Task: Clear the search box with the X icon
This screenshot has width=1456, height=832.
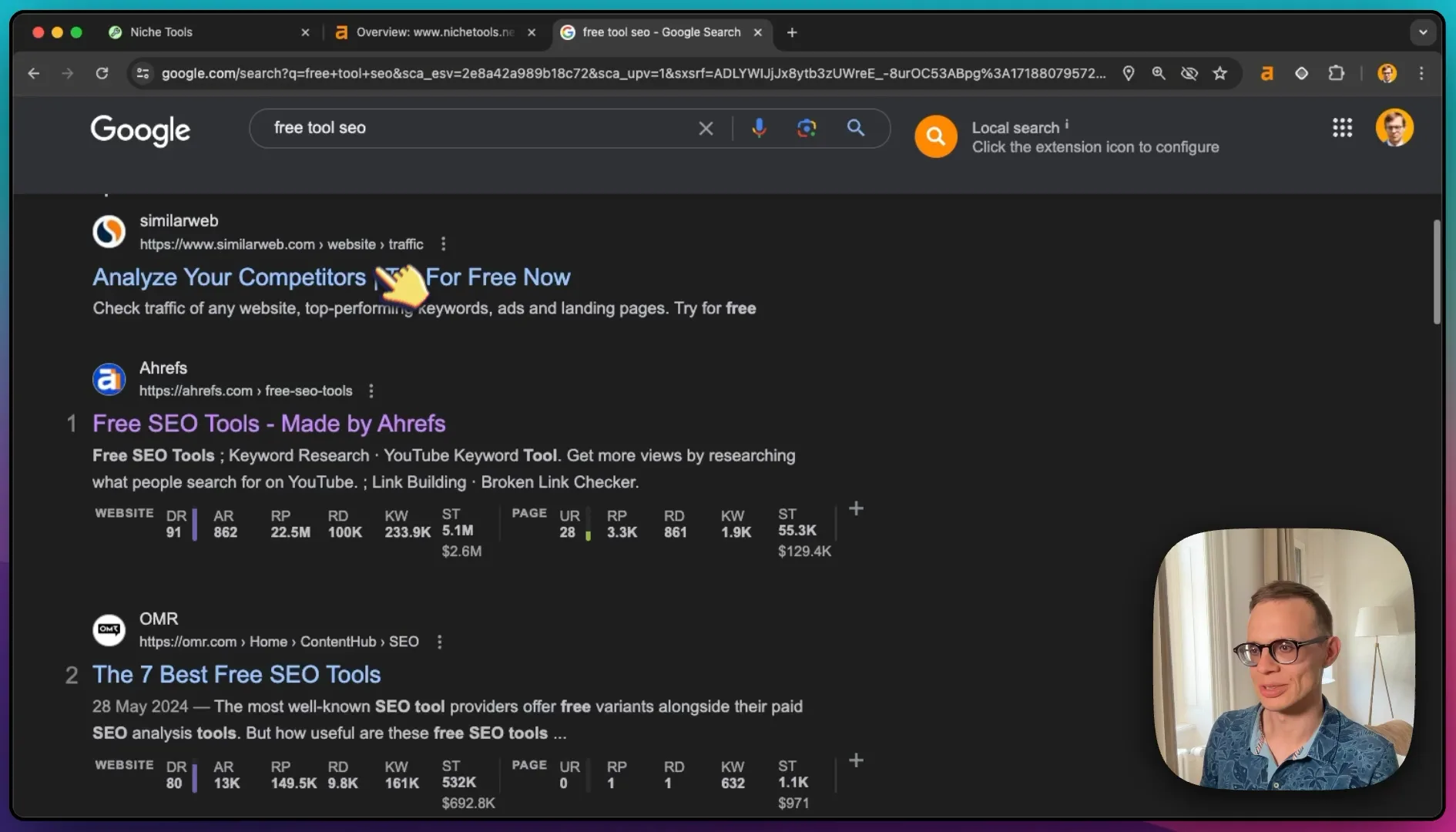Action: 706,129
